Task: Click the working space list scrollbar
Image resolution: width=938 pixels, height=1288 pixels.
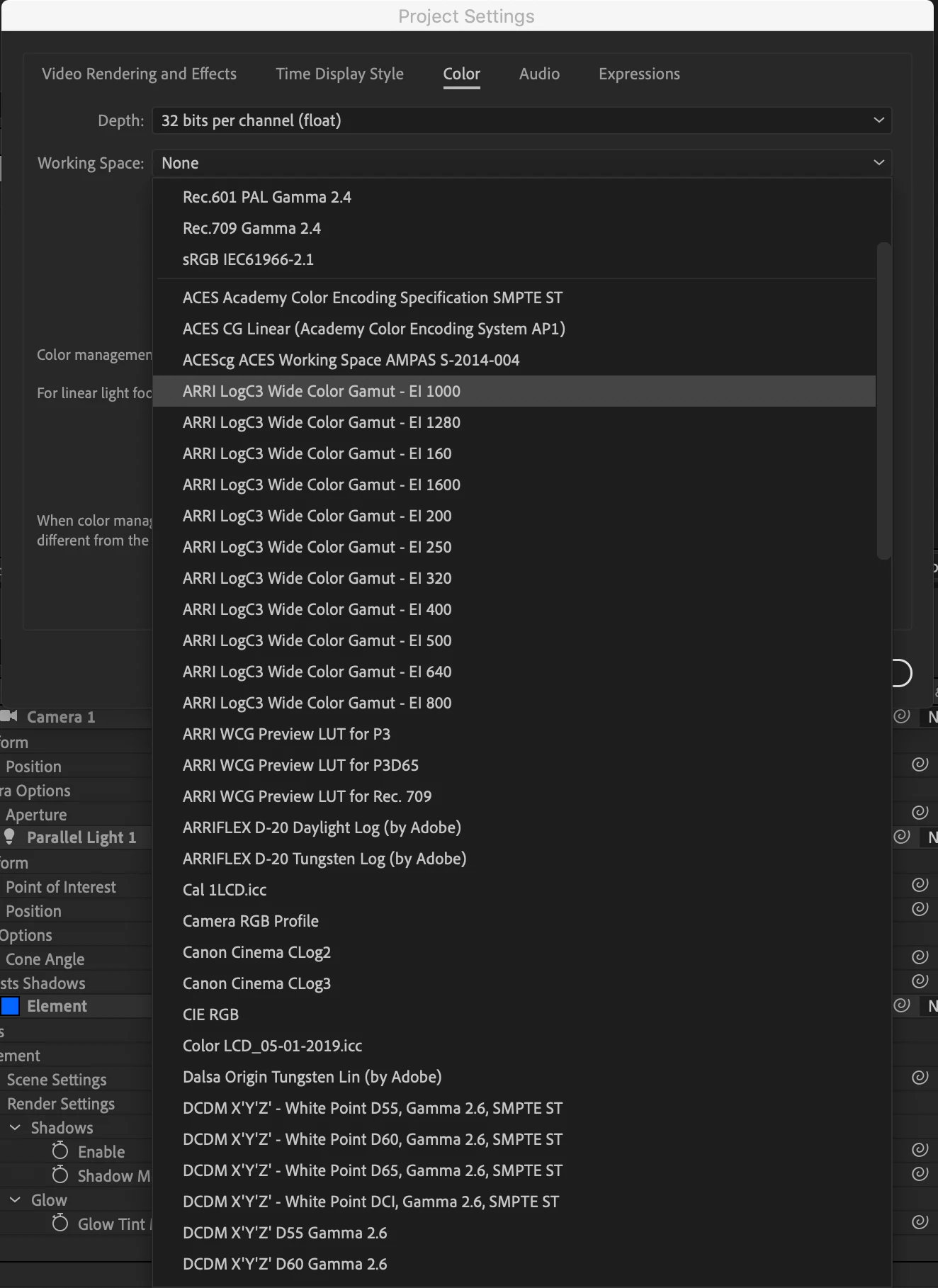Action: coord(883,401)
